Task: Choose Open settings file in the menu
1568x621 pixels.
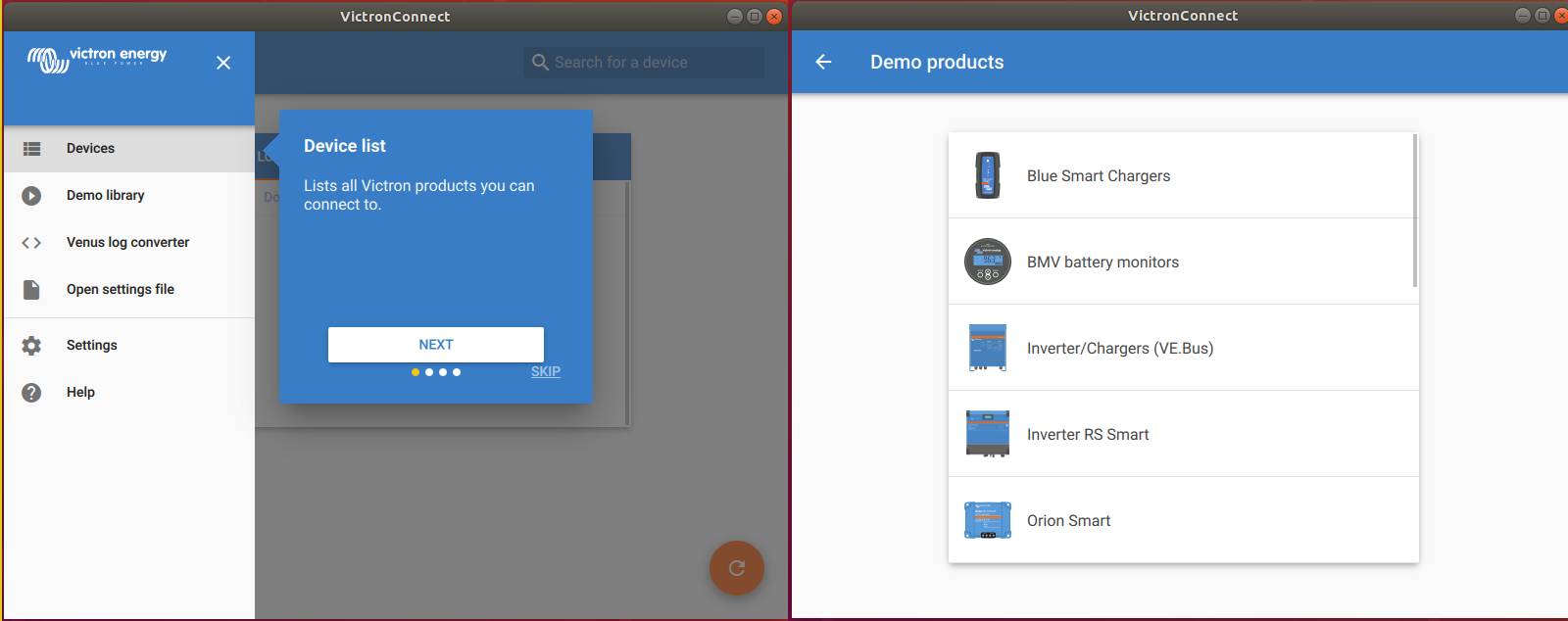Action: (129, 290)
